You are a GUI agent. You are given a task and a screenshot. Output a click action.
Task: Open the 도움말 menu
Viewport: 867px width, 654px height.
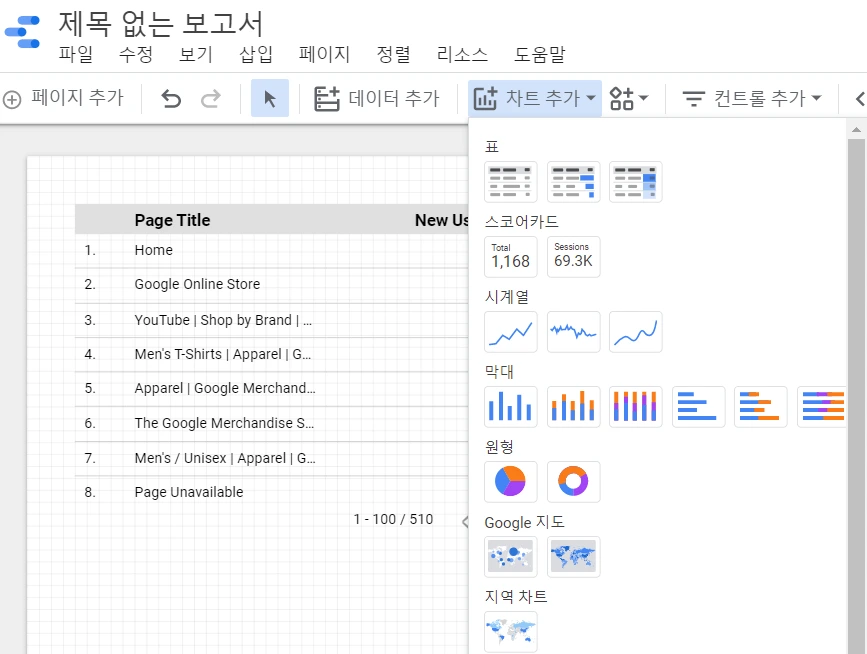click(539, 54)
